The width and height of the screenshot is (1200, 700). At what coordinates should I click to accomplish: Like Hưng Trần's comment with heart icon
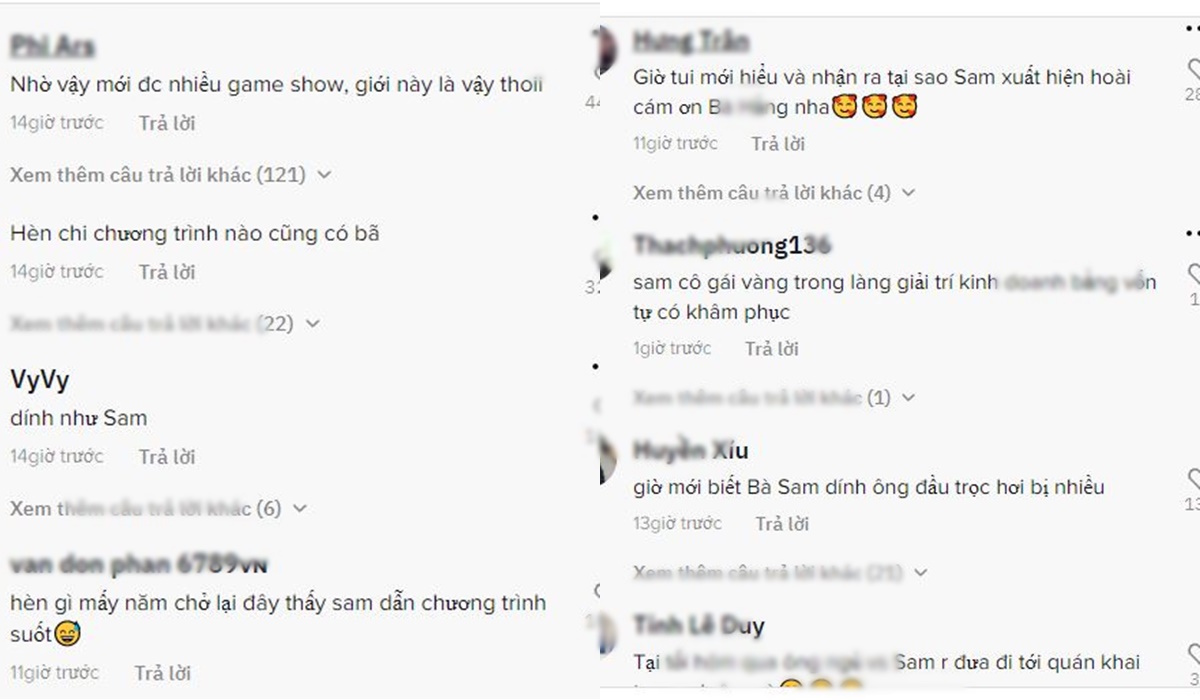click(x=1193, y=69)
